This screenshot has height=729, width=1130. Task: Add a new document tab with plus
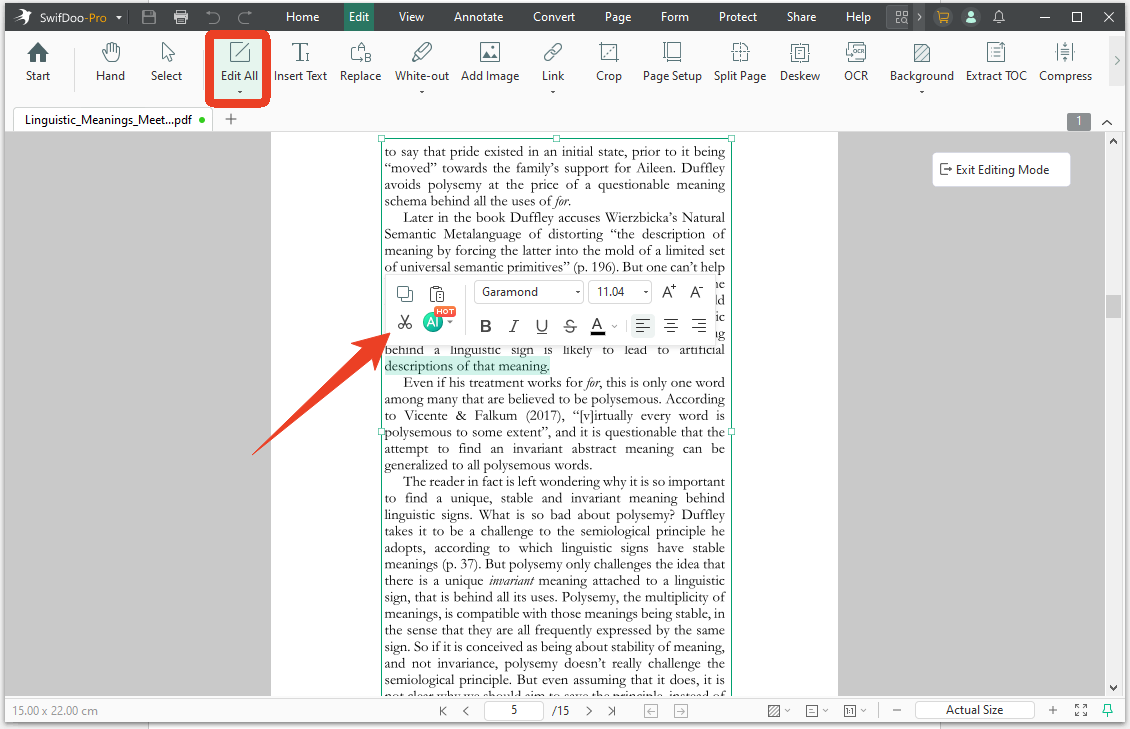pos(231,120)
